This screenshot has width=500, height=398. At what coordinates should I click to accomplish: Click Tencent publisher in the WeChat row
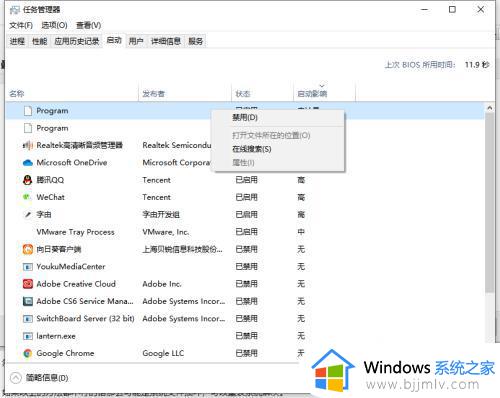tap(156, 197)
